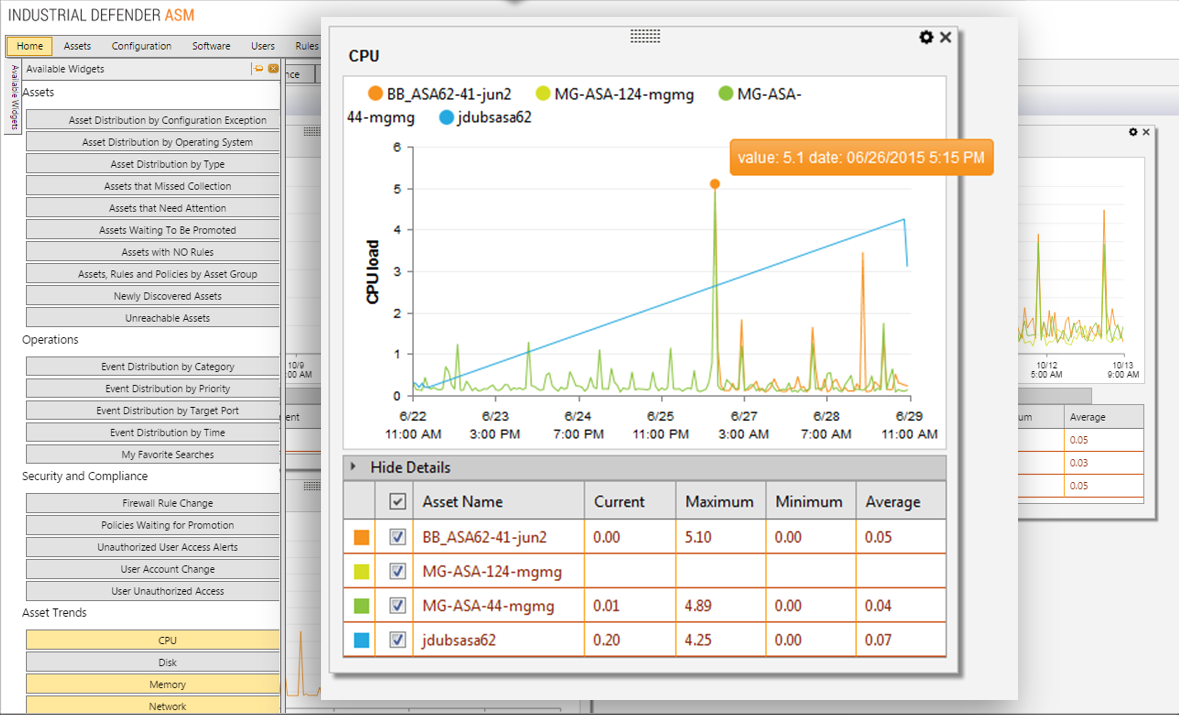The height and width of the screenshot is (715, 1179).
Task: Add Event Distribution by Priority widget
Action: 153,388
